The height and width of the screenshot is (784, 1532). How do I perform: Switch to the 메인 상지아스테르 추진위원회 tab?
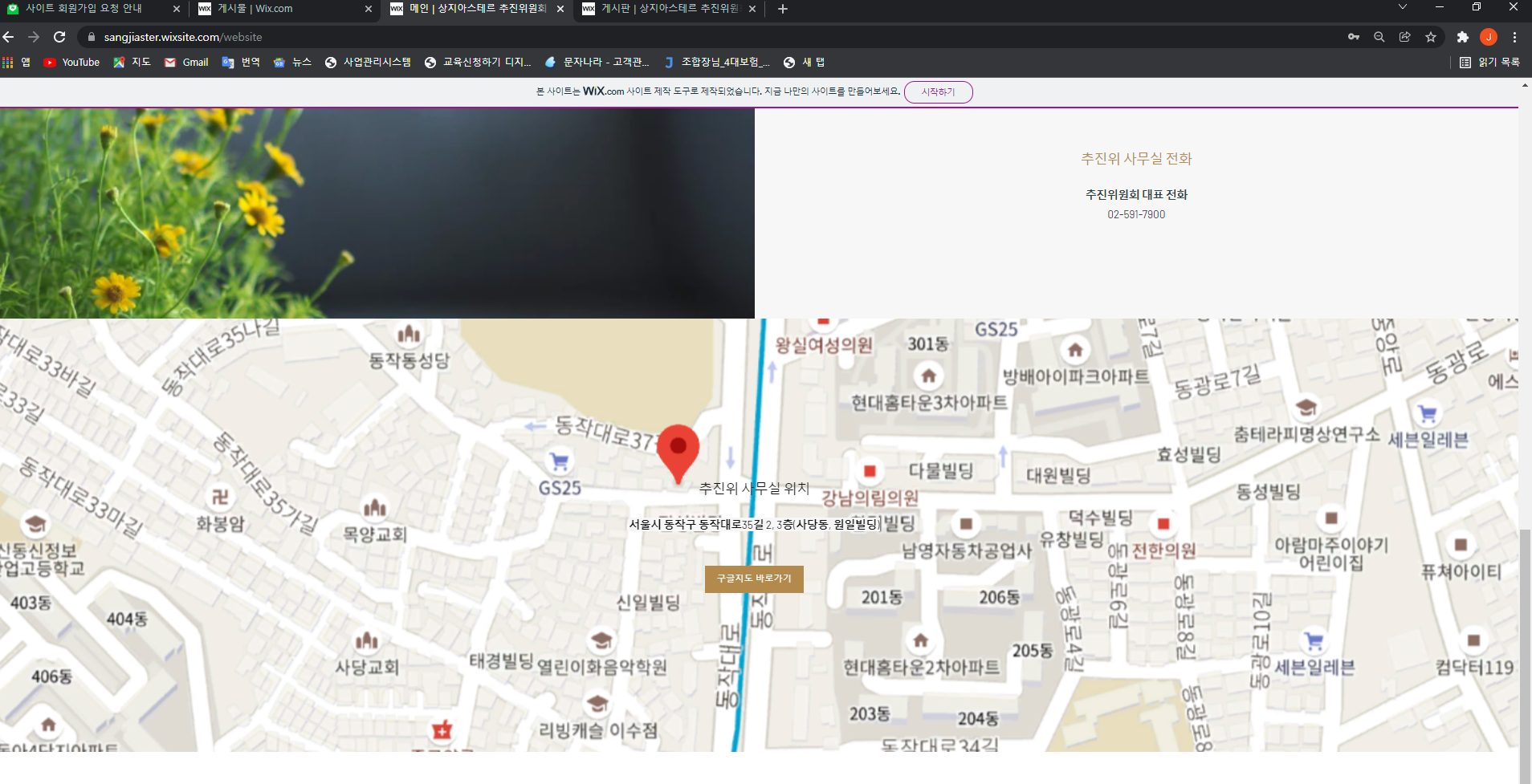466,9
